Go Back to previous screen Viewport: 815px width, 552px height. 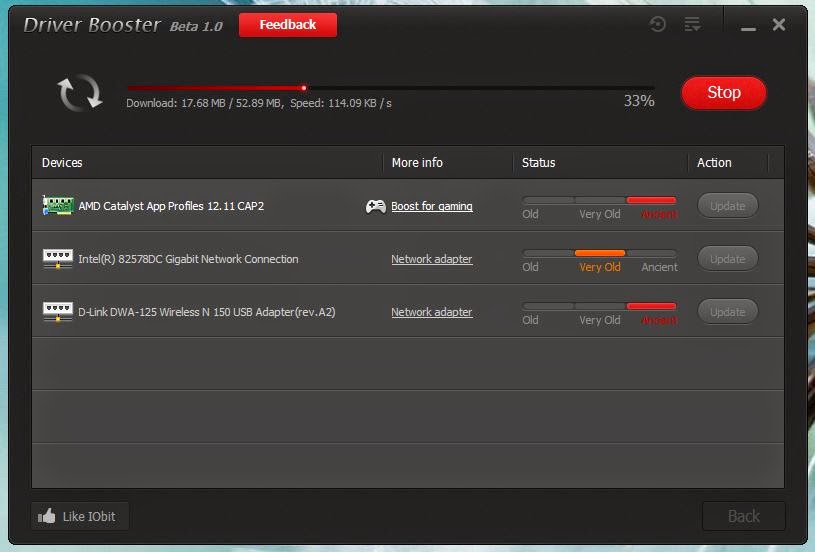(743, 516)
